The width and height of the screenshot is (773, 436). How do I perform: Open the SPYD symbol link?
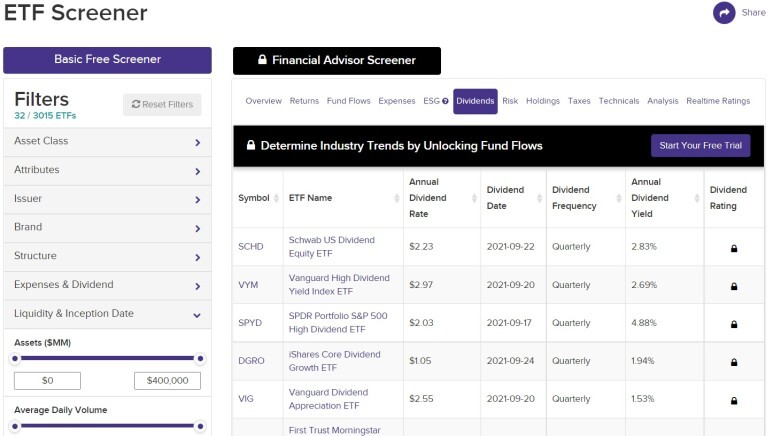[x=250, y=323]
